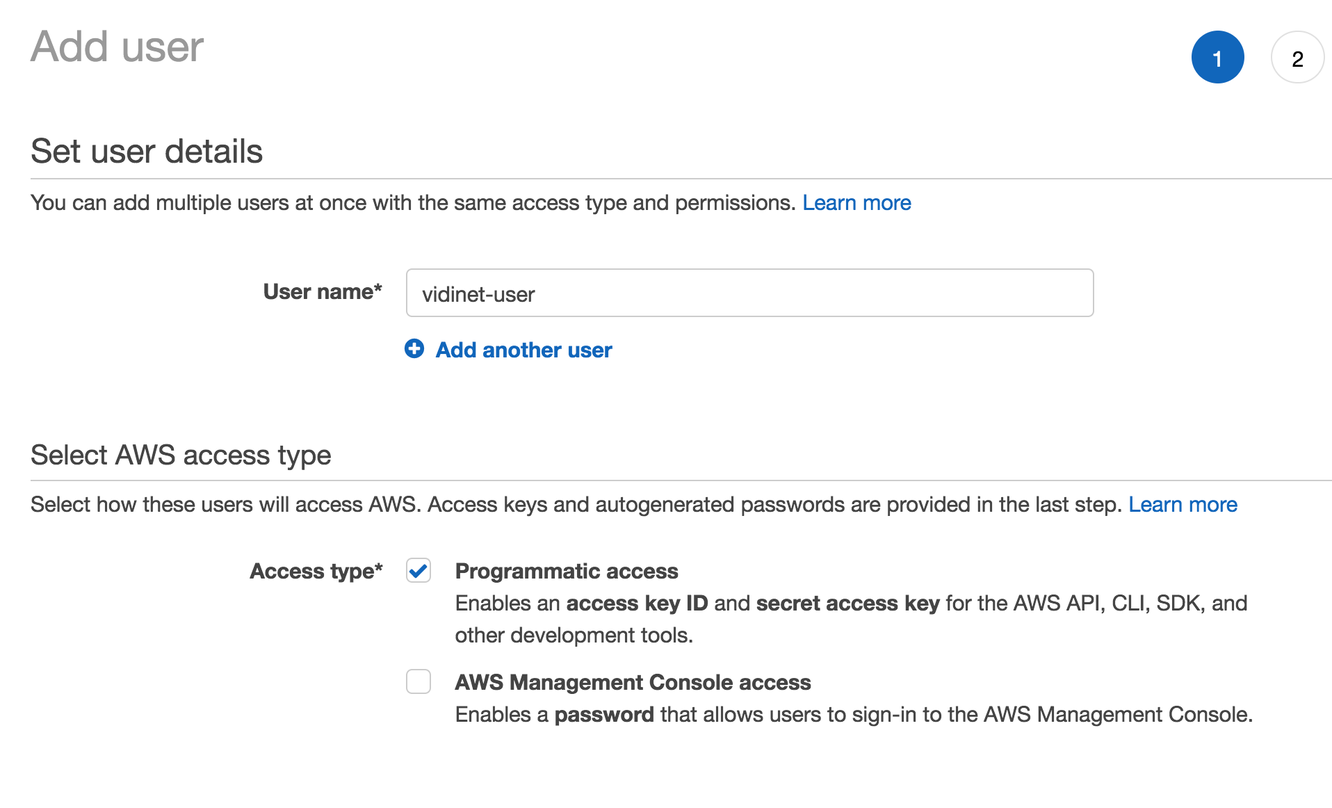The image size is (1332, 808).
Task: Click the User name* field label
Action: point(322,292)
